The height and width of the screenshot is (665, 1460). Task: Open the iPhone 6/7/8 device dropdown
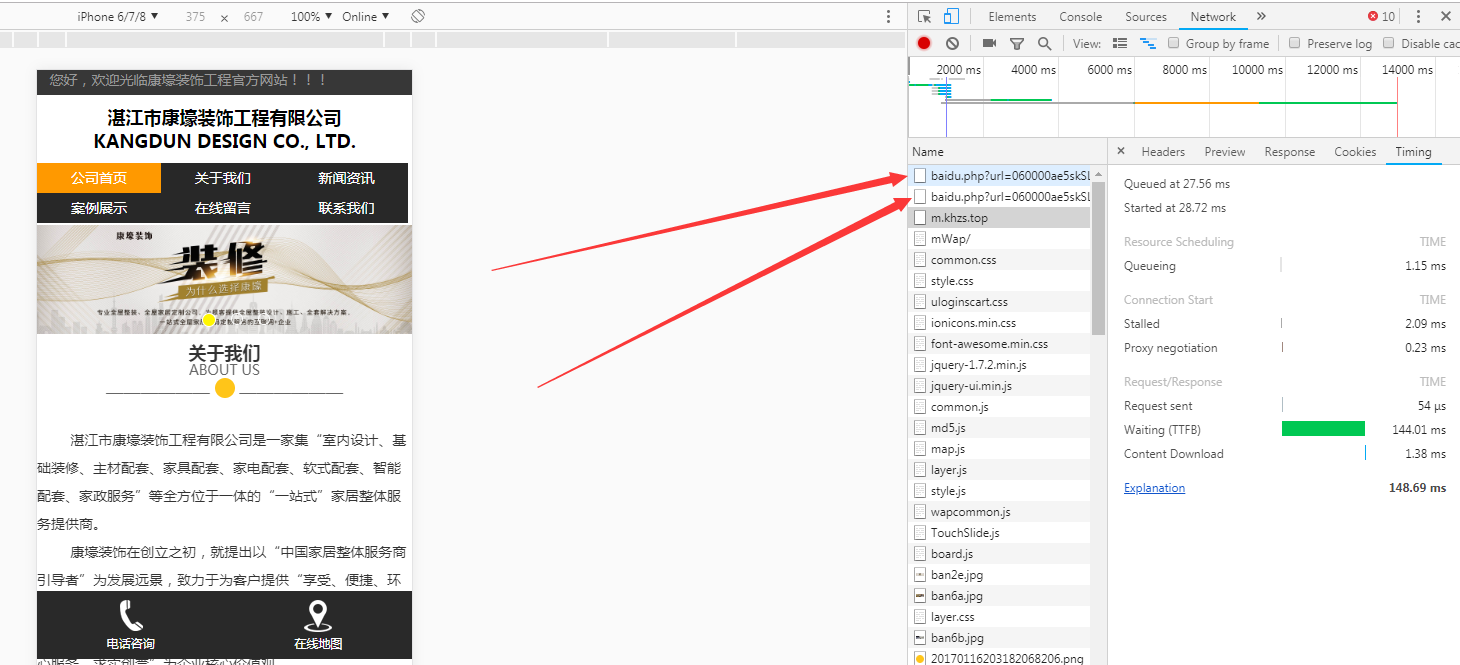pos(118,16)
